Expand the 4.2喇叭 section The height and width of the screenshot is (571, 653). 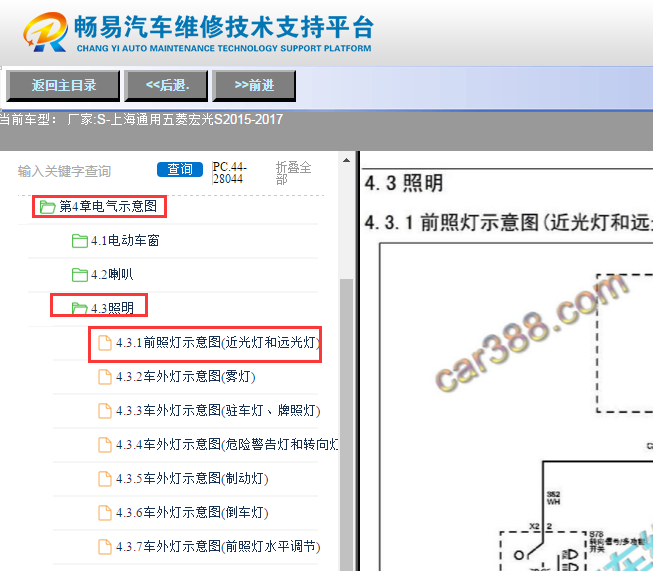112,274
